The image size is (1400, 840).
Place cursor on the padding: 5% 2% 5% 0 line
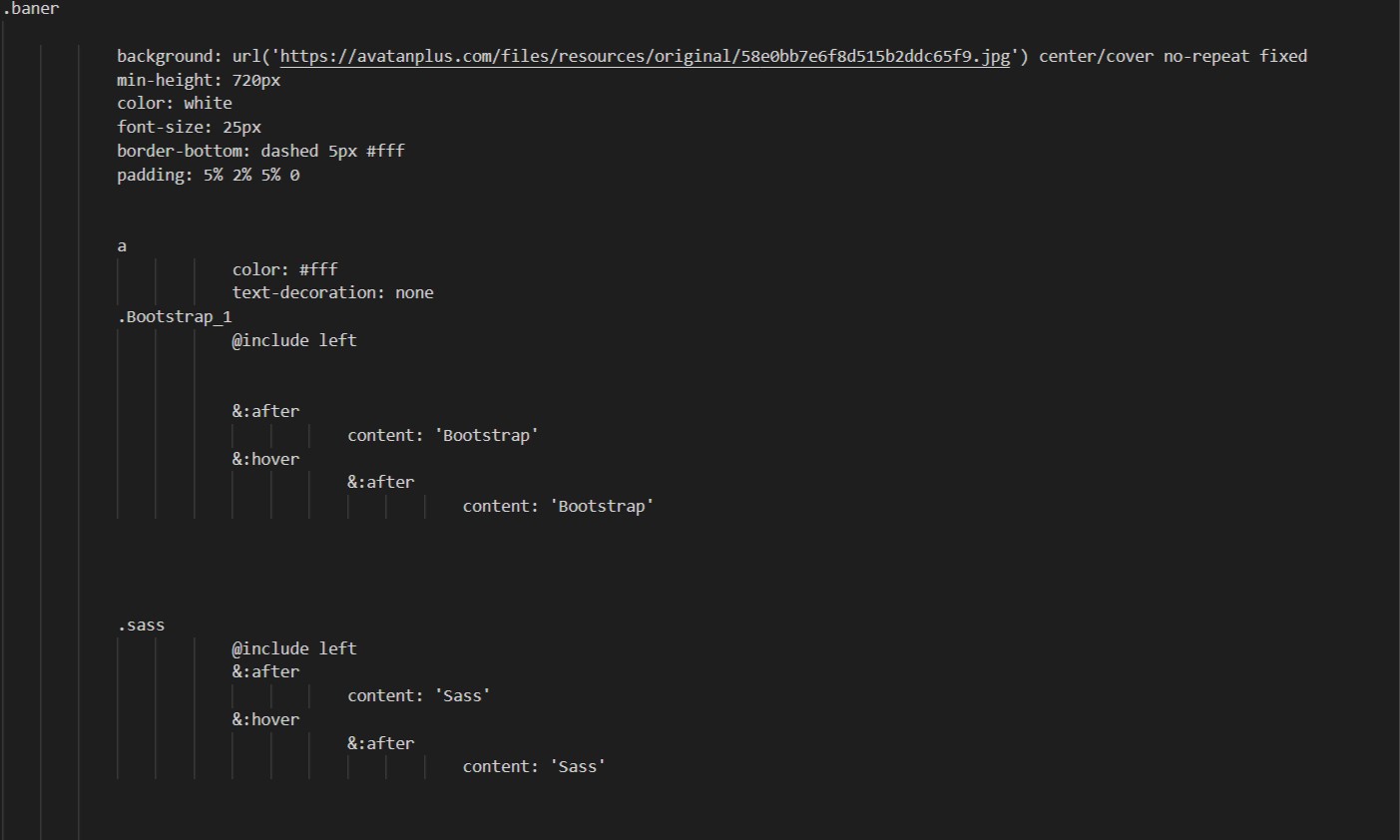pyautogui.click(x=208, y=176)
